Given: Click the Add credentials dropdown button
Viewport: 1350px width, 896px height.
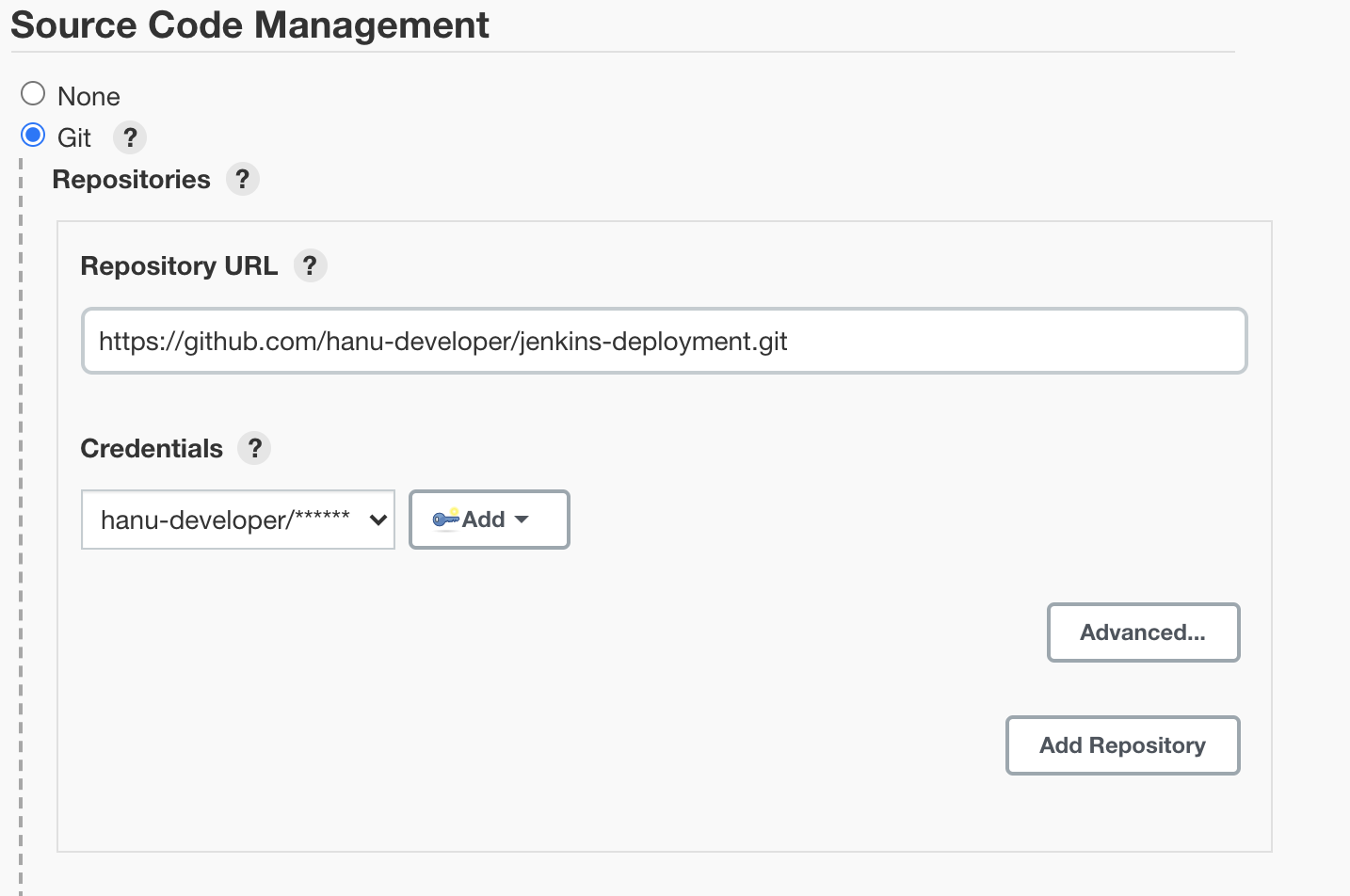Looking at the screenshot, I should (490, 520).
